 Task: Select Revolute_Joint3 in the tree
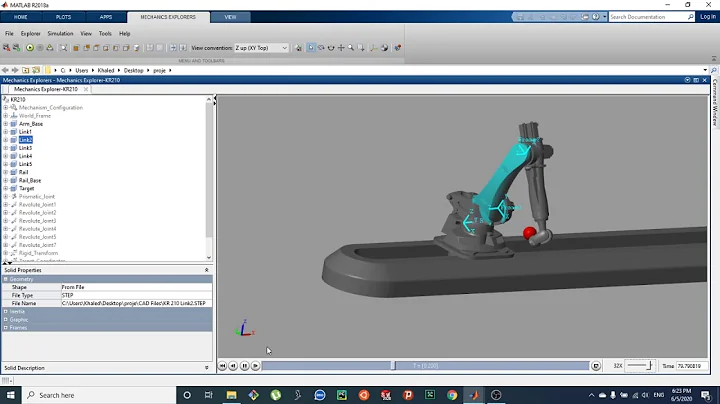pyautogui.click(x=37, y=221)
